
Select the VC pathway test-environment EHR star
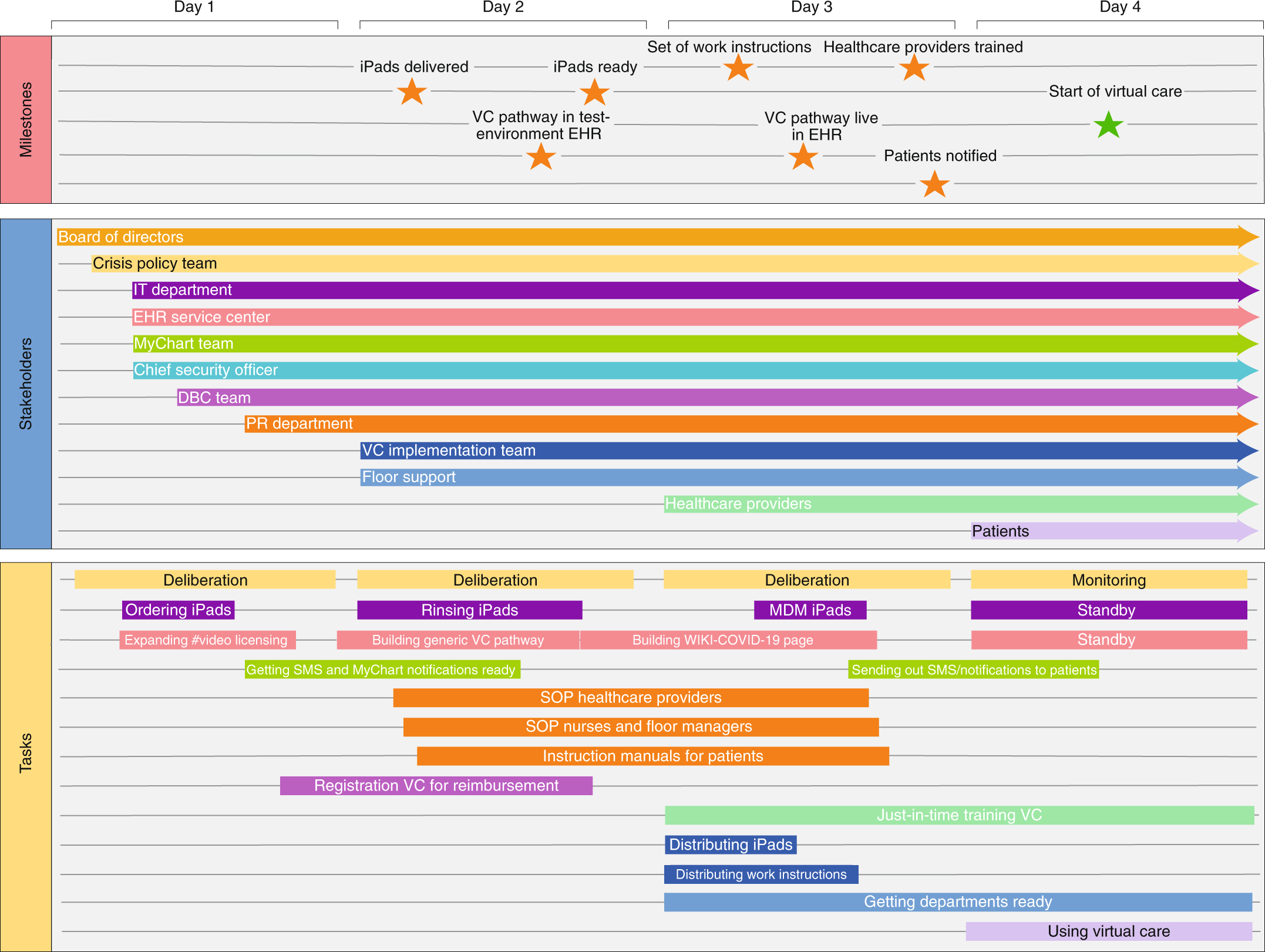(541, 156)
